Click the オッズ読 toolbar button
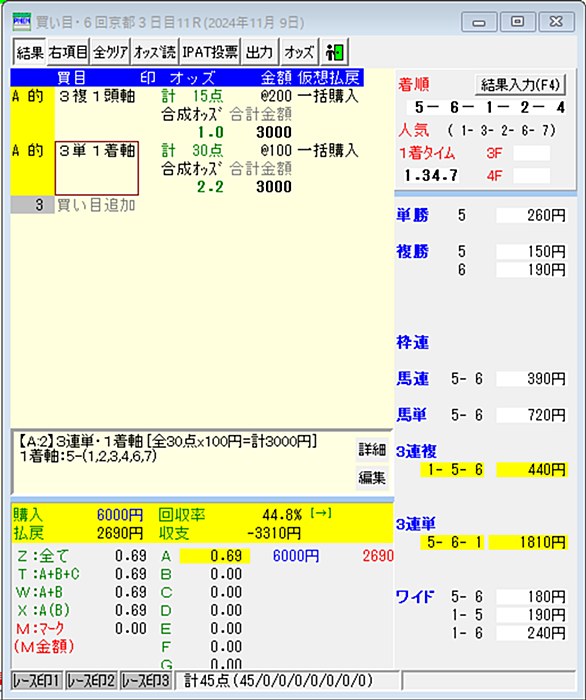The height and width of the screenshot is (700, 586). click(154, 52)
